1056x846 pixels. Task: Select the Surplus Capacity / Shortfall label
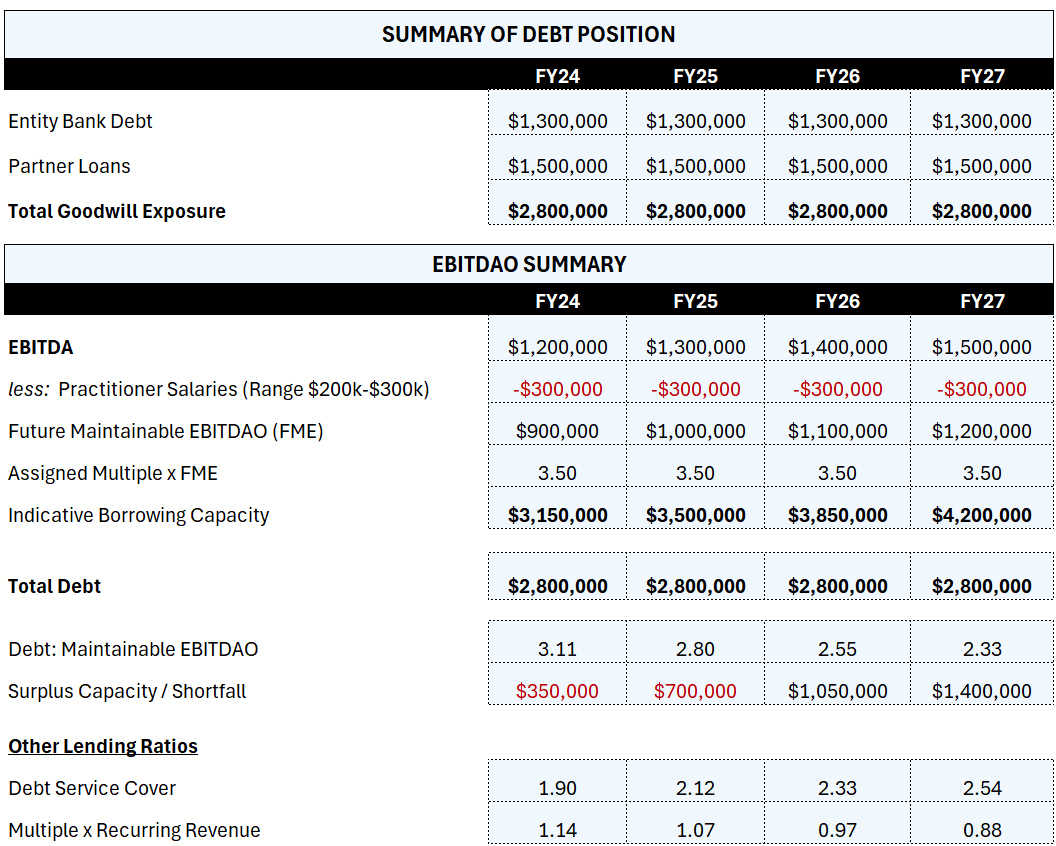127,691
